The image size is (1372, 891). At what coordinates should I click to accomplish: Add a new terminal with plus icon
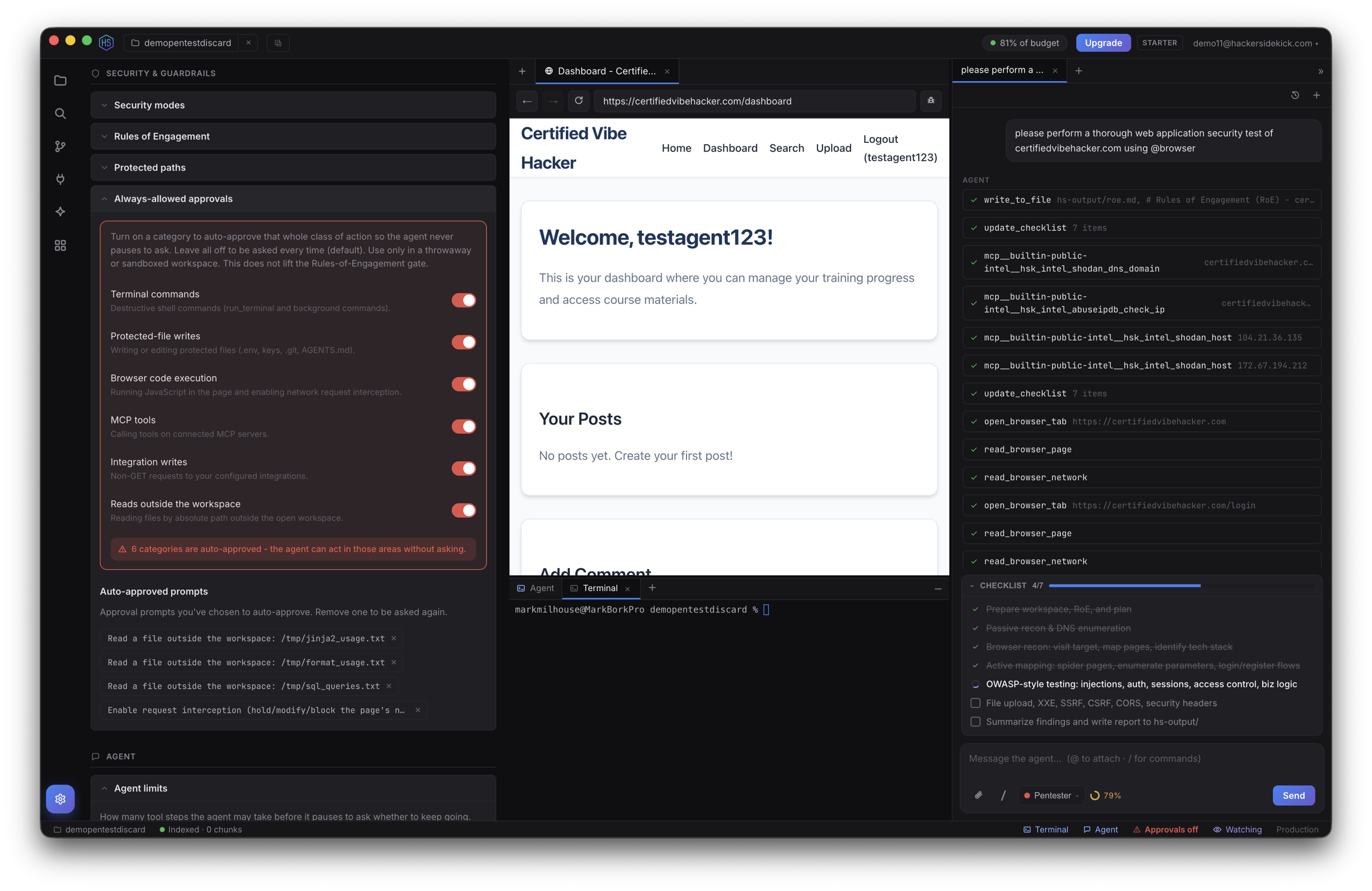pyautogui.click(x=652, y=588)
